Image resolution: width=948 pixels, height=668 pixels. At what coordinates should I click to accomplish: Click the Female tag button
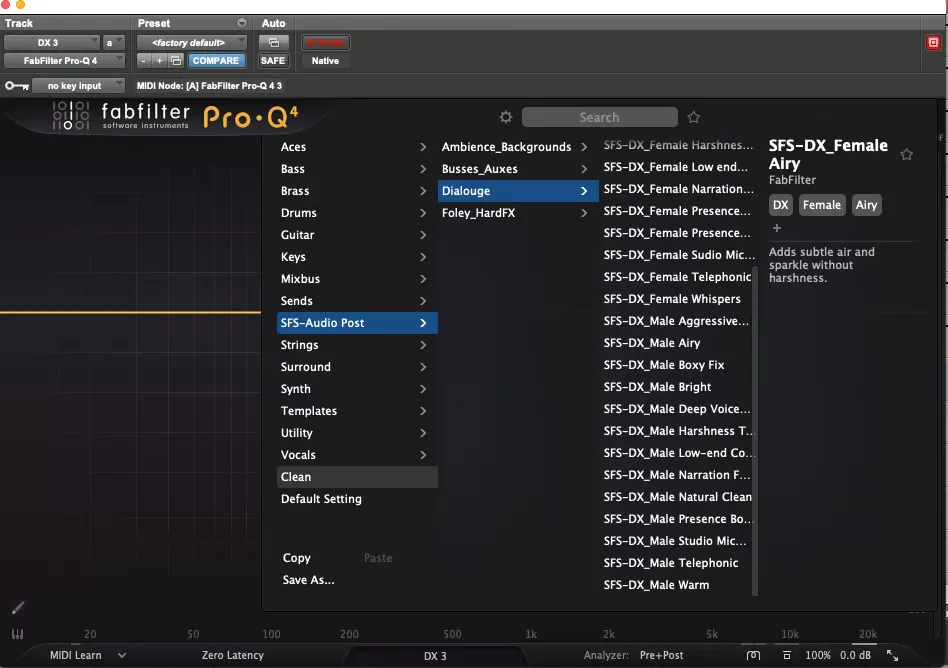click(x=822, y=205)
